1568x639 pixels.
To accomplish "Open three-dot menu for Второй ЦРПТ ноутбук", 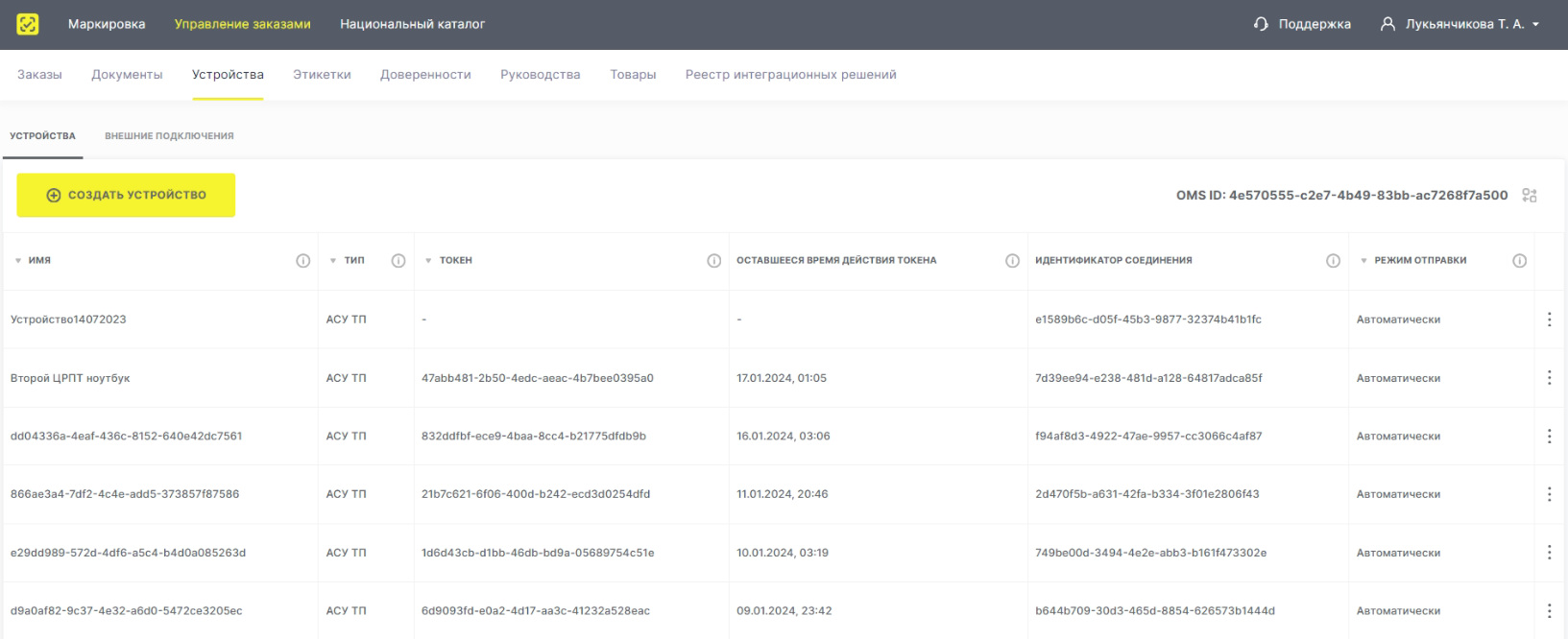I will point(1549,378).
